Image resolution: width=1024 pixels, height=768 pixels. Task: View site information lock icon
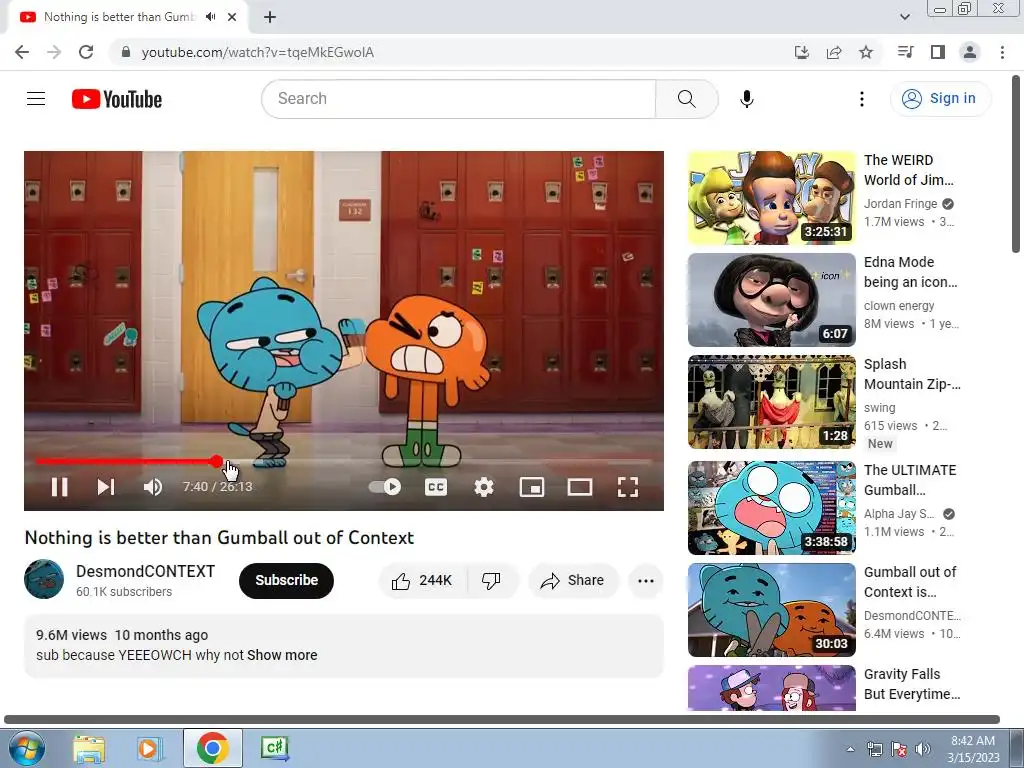click(126, 52)
